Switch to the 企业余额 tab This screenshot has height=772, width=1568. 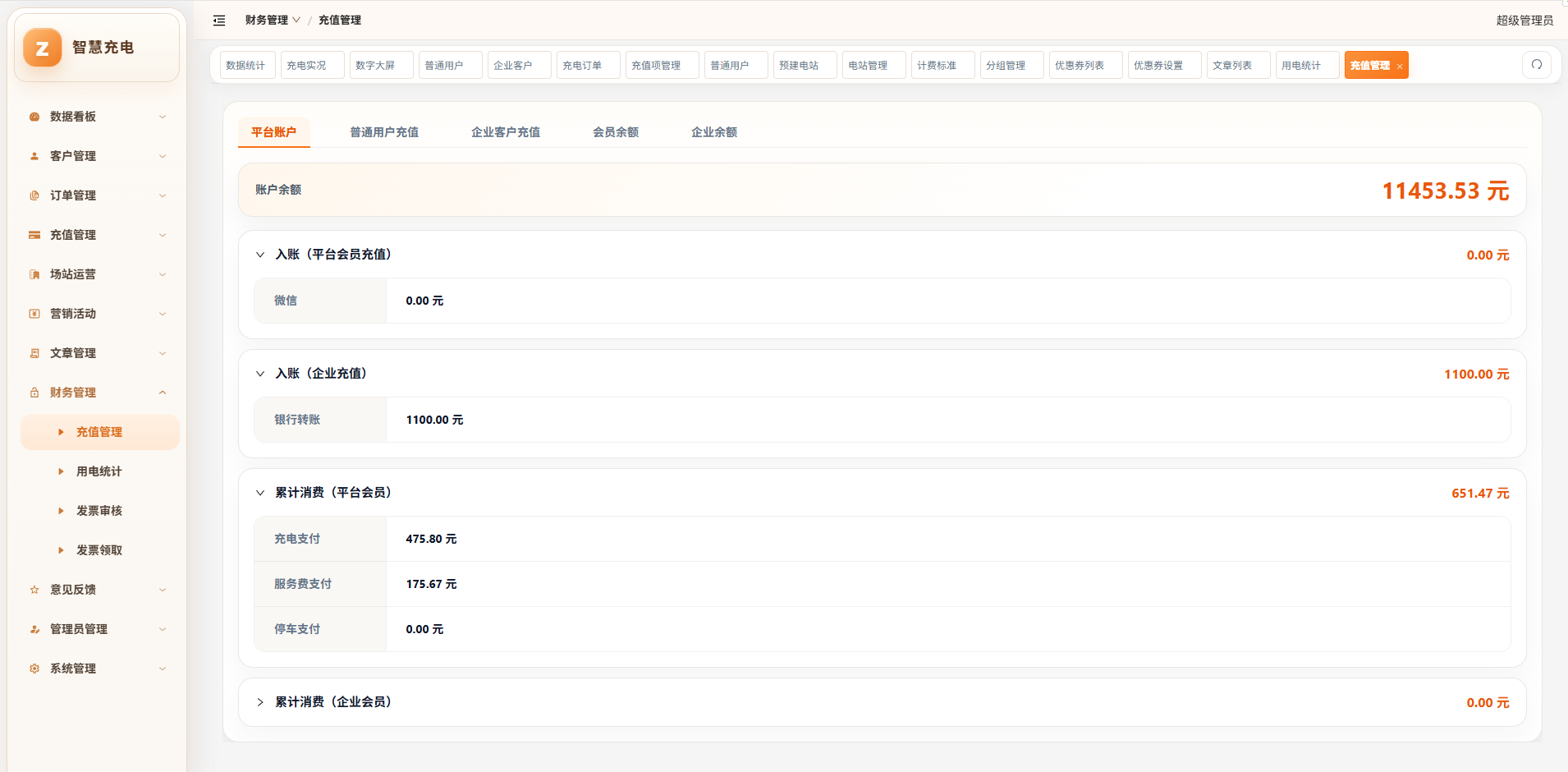(x=714, y=132)
